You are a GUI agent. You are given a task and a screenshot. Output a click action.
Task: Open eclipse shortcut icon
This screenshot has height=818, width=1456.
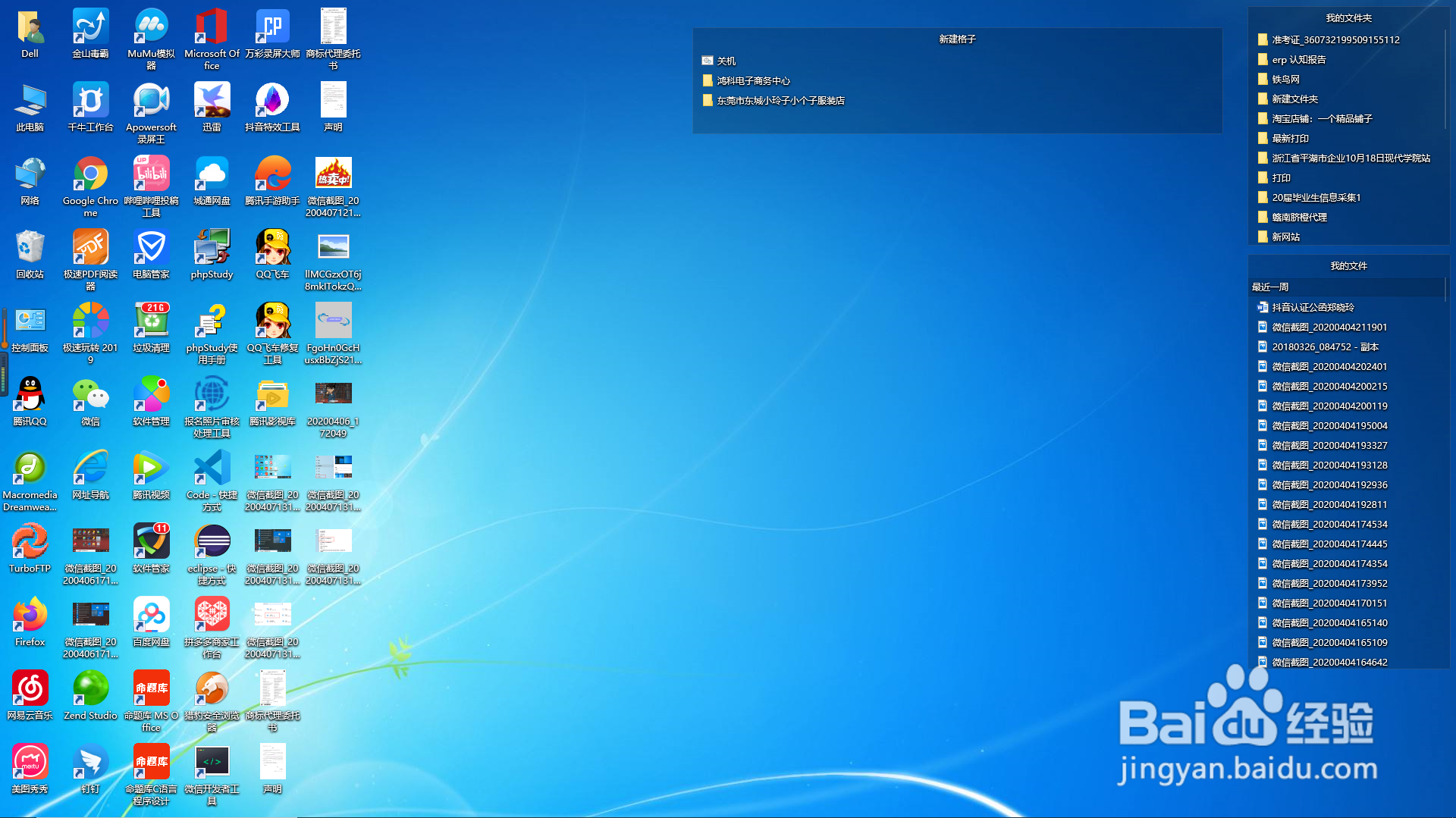point(212,542)
